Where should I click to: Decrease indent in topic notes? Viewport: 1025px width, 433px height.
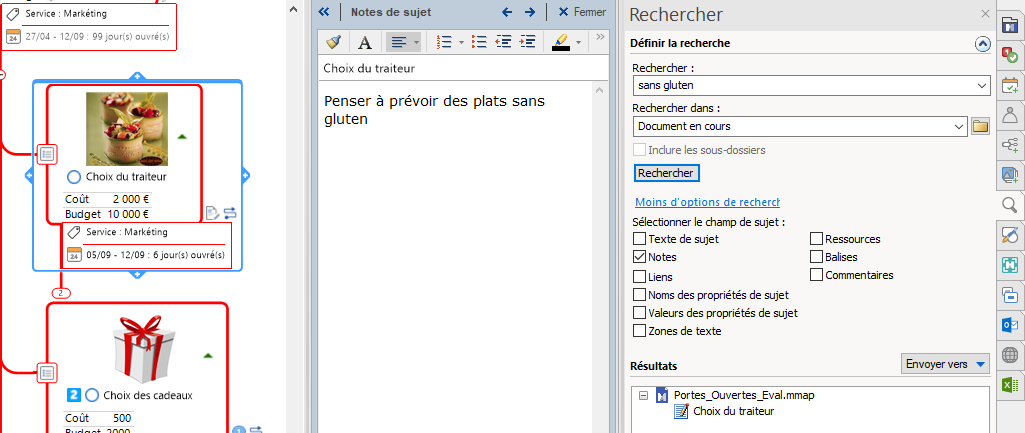click(503, 42)
